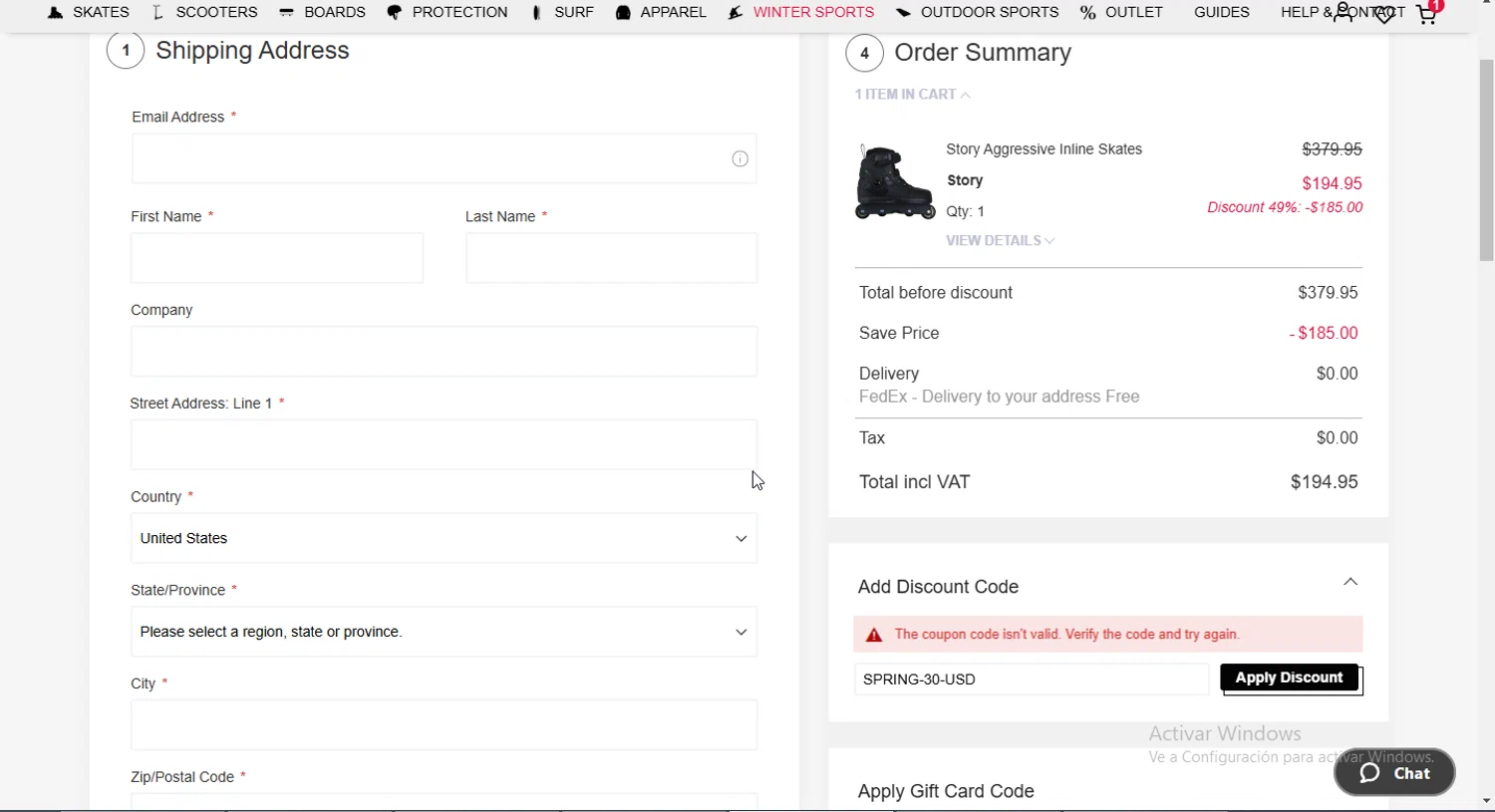Click the Street Address Line 1 field

click(444, 444)
